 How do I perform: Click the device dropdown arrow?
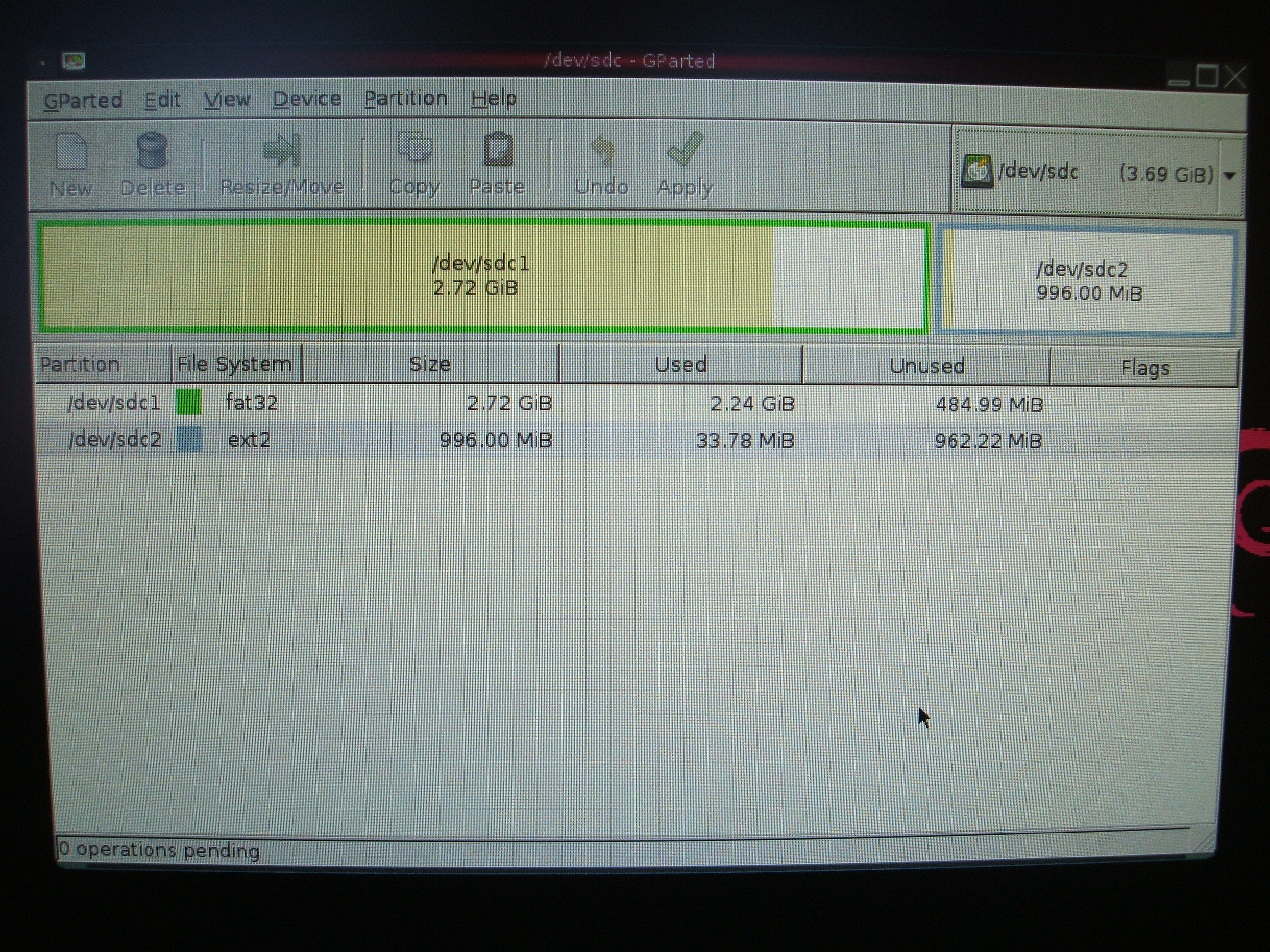(x=1230, y=176)
